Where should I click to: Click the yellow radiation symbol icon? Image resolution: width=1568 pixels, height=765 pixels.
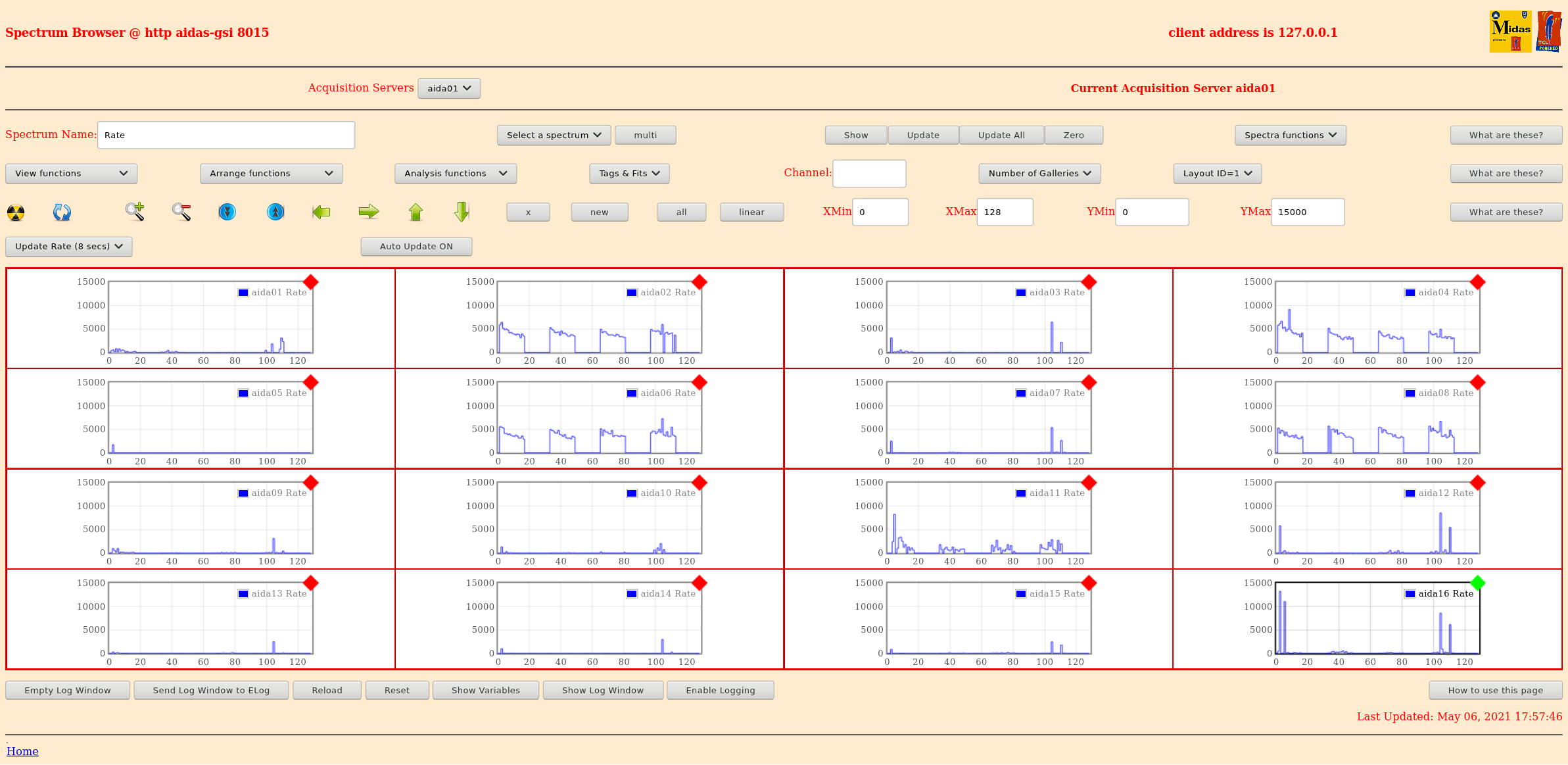tap(16, 212)
